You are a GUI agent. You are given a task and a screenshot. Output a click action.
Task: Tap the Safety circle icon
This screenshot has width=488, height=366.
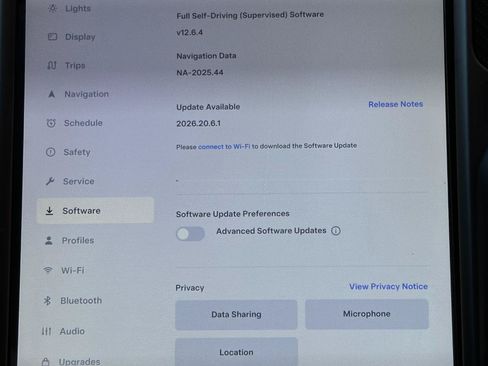[x=50, y=152]
